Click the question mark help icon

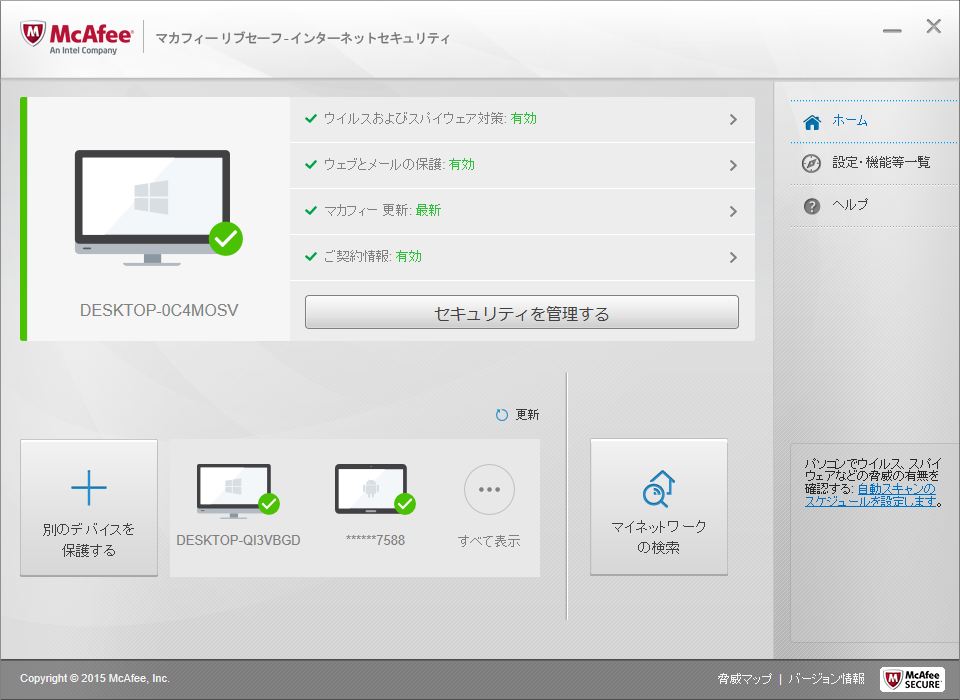click(x=812, y=206)
